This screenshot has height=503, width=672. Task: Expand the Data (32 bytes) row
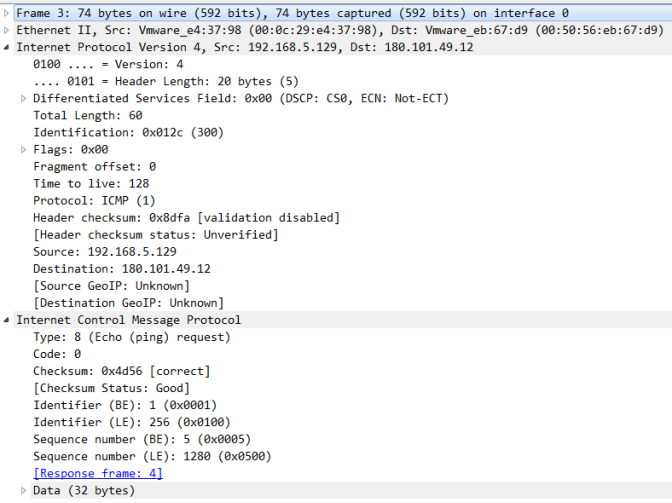click(x=24, y=490)
